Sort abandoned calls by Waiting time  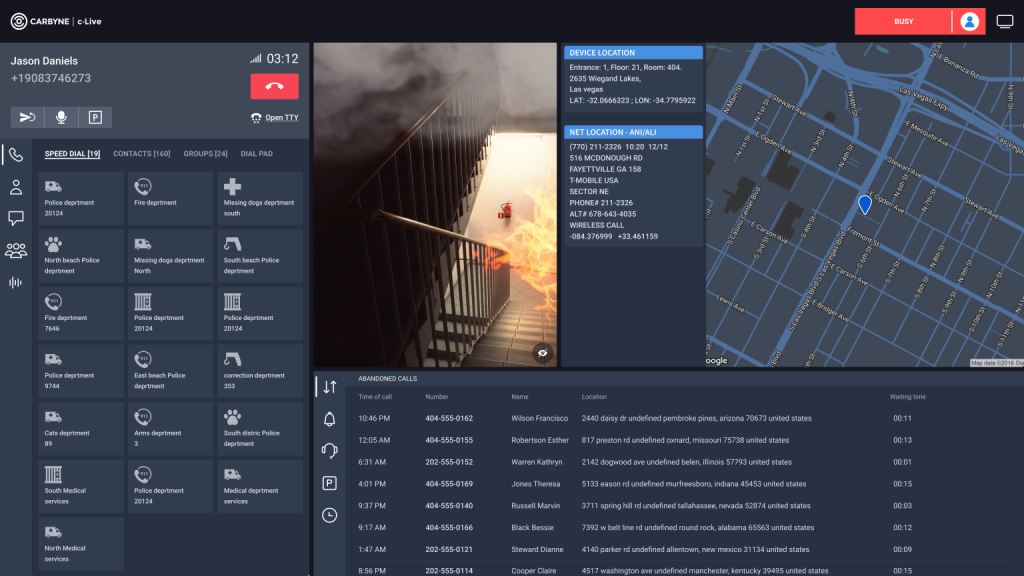pos(908,397)
